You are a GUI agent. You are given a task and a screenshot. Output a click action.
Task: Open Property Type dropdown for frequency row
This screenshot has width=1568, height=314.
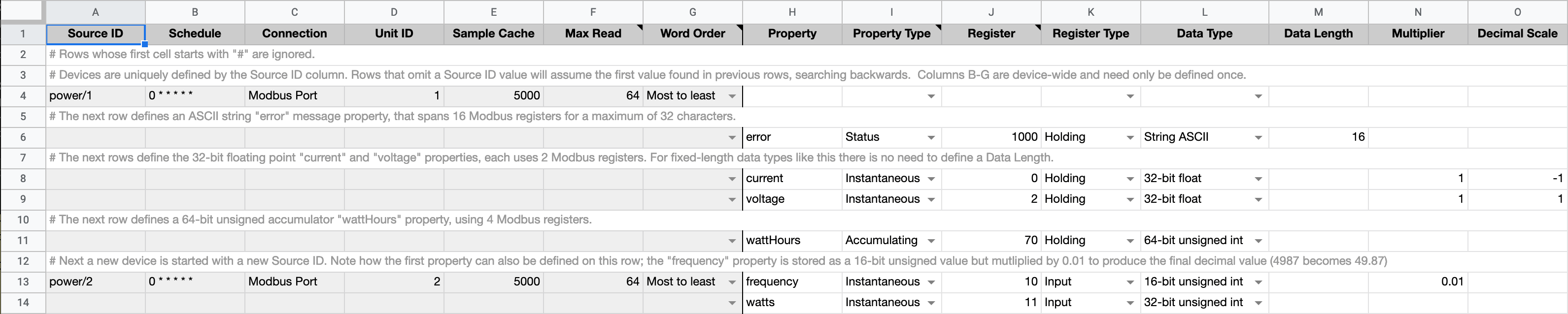click(931, 283)
